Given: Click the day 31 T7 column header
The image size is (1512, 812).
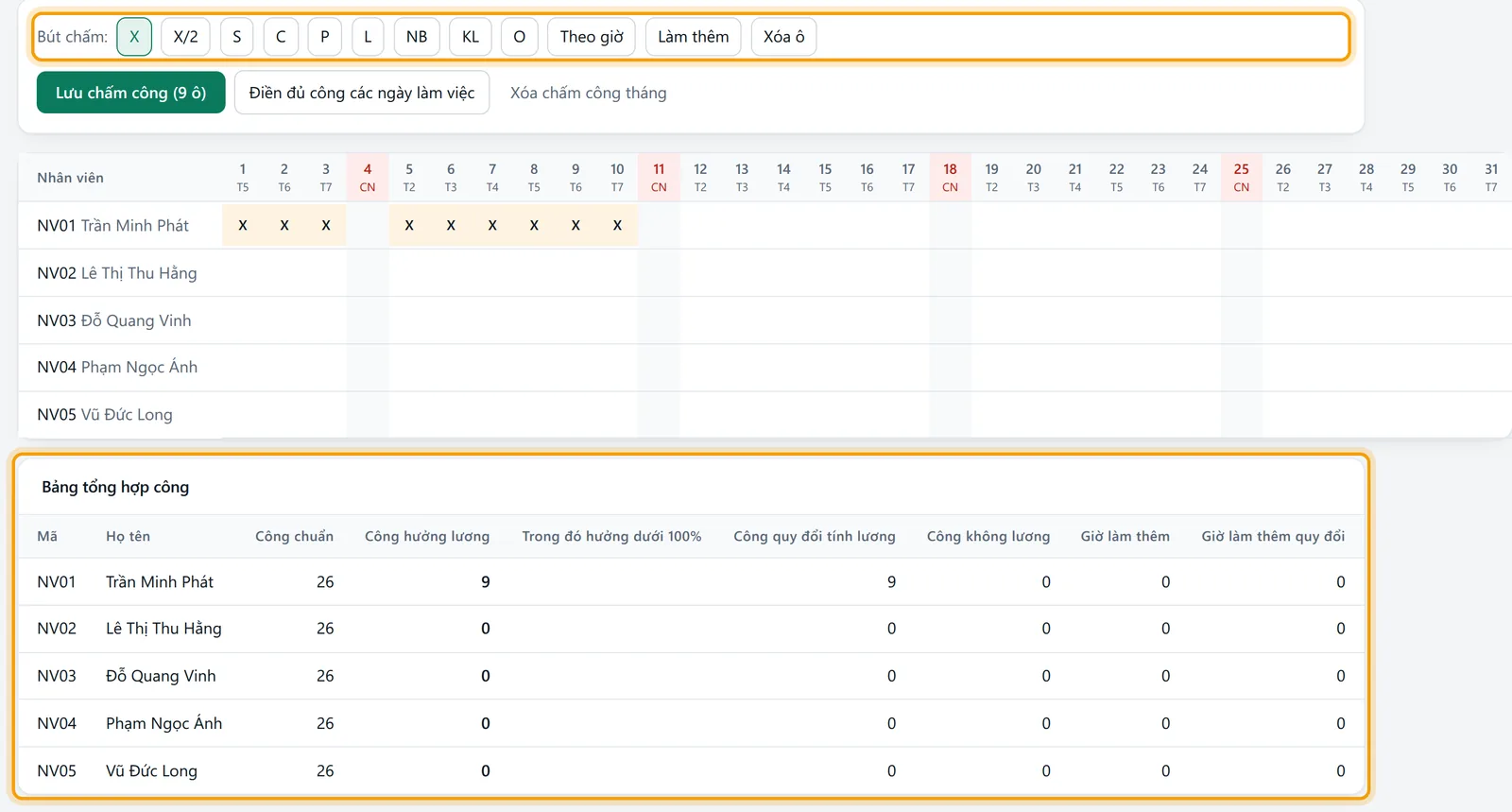Looking at the screenshot, I should click(1491, 178).
